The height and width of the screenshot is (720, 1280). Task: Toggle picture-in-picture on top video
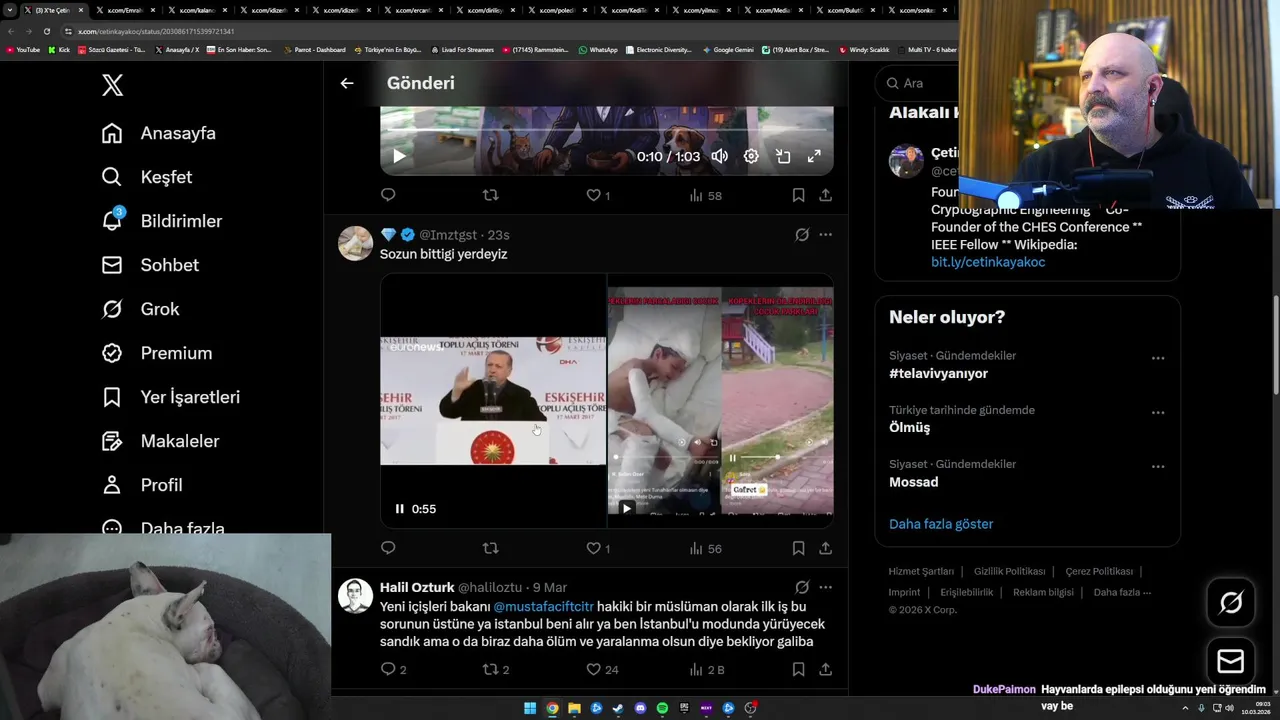pos(783,156)
